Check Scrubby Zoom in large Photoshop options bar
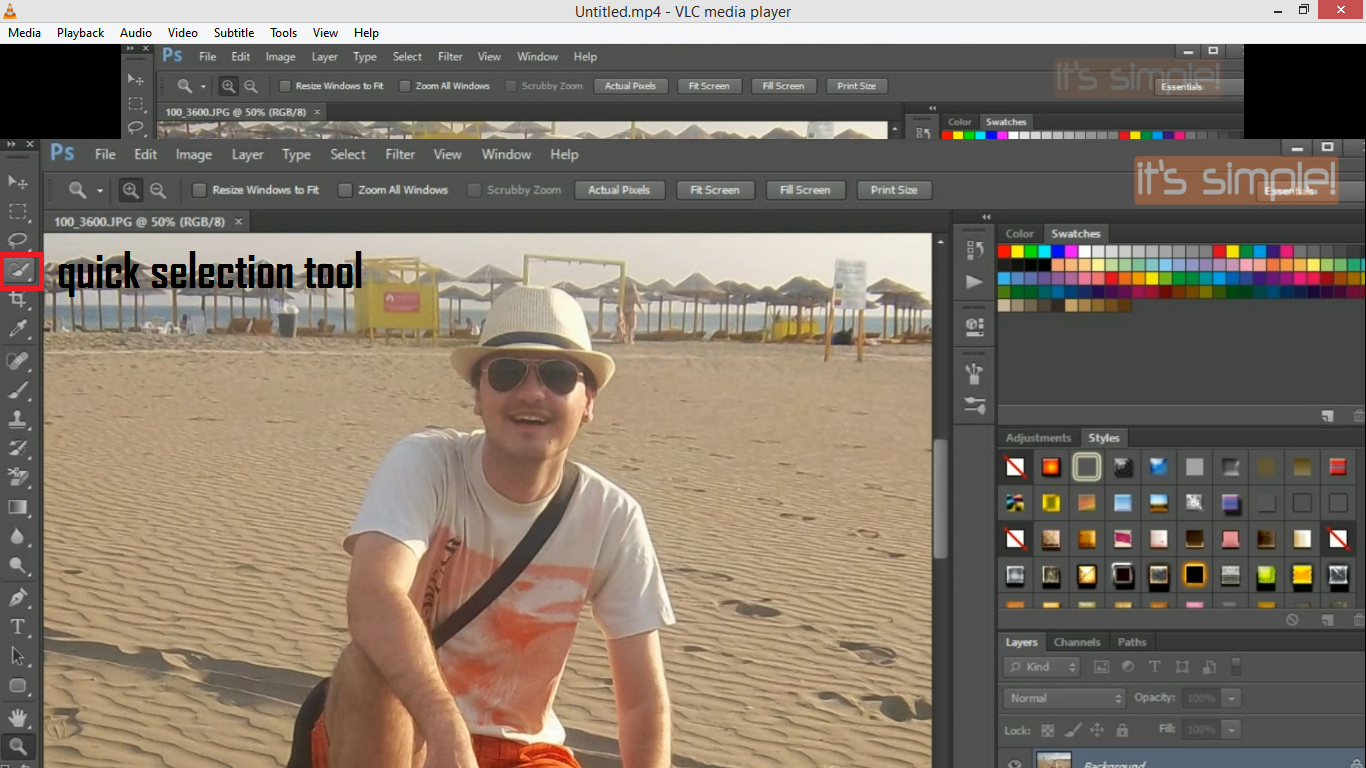Viewport: 1366px width, 768px height. (x=474, y=190)
